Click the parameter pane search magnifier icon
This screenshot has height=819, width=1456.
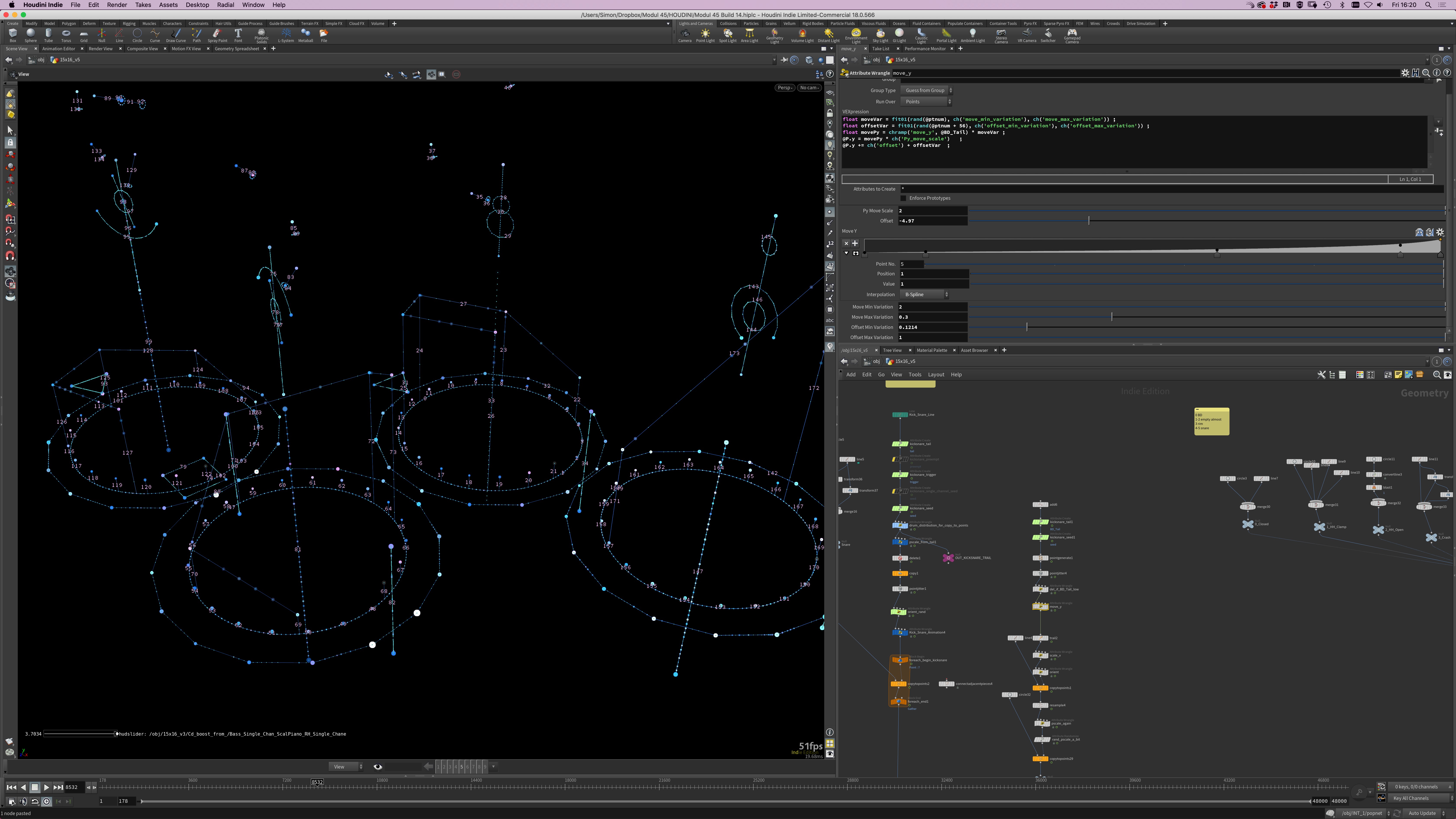[x=1426, y=73]
